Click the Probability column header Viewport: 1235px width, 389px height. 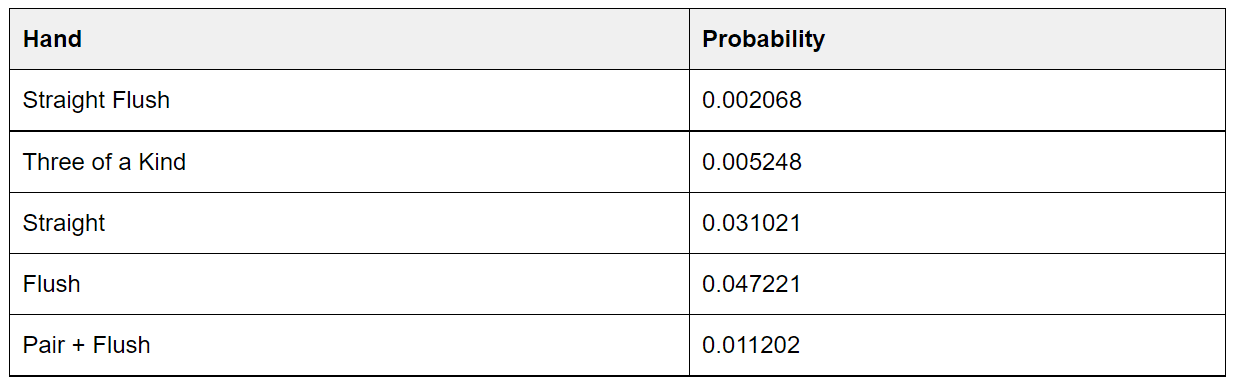[957, 39]
